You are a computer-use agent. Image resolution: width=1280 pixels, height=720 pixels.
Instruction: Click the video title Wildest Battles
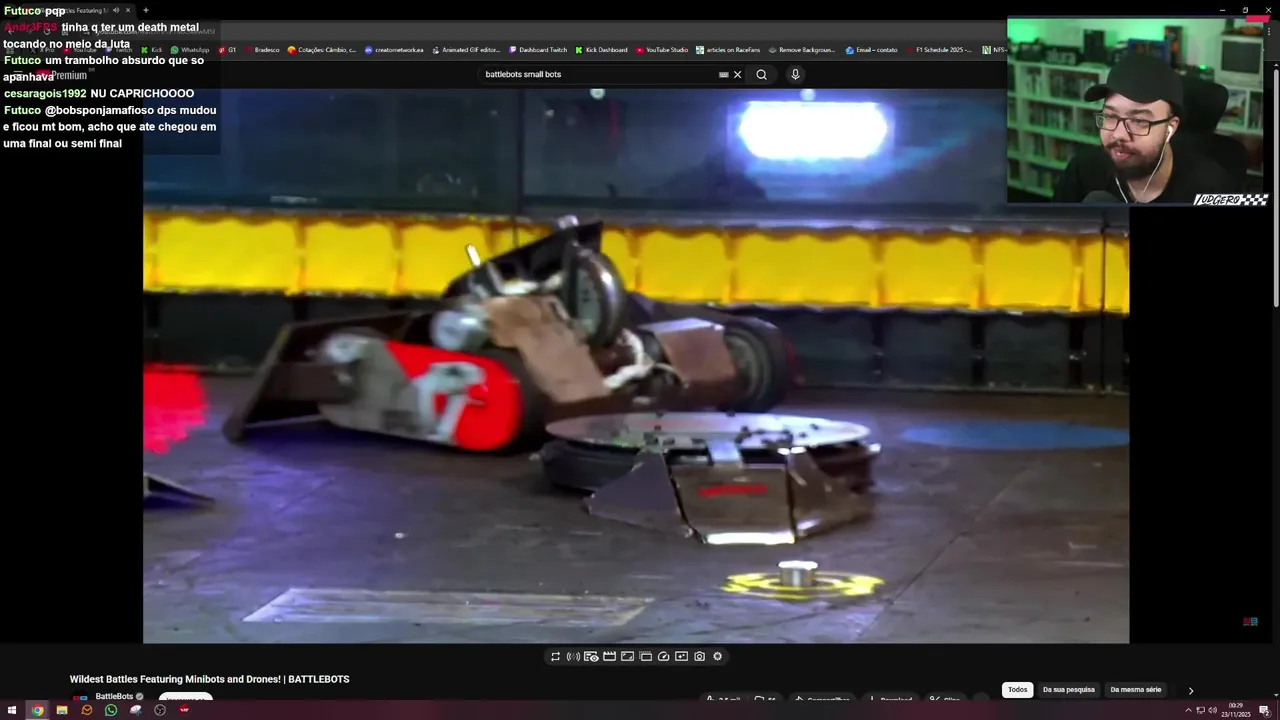(209, 679)
